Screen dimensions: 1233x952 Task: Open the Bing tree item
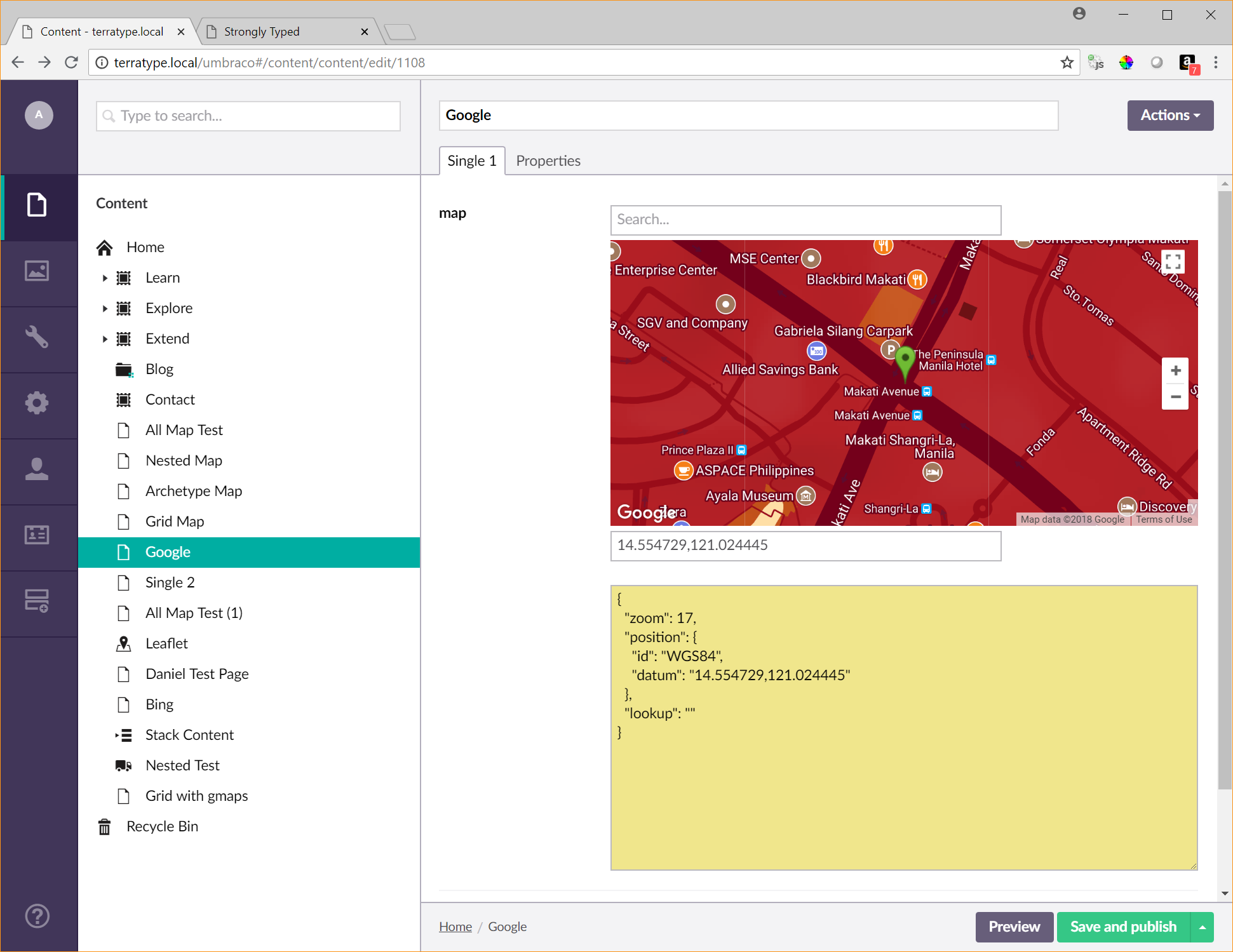pyautogui.click(x=159, y=704)
